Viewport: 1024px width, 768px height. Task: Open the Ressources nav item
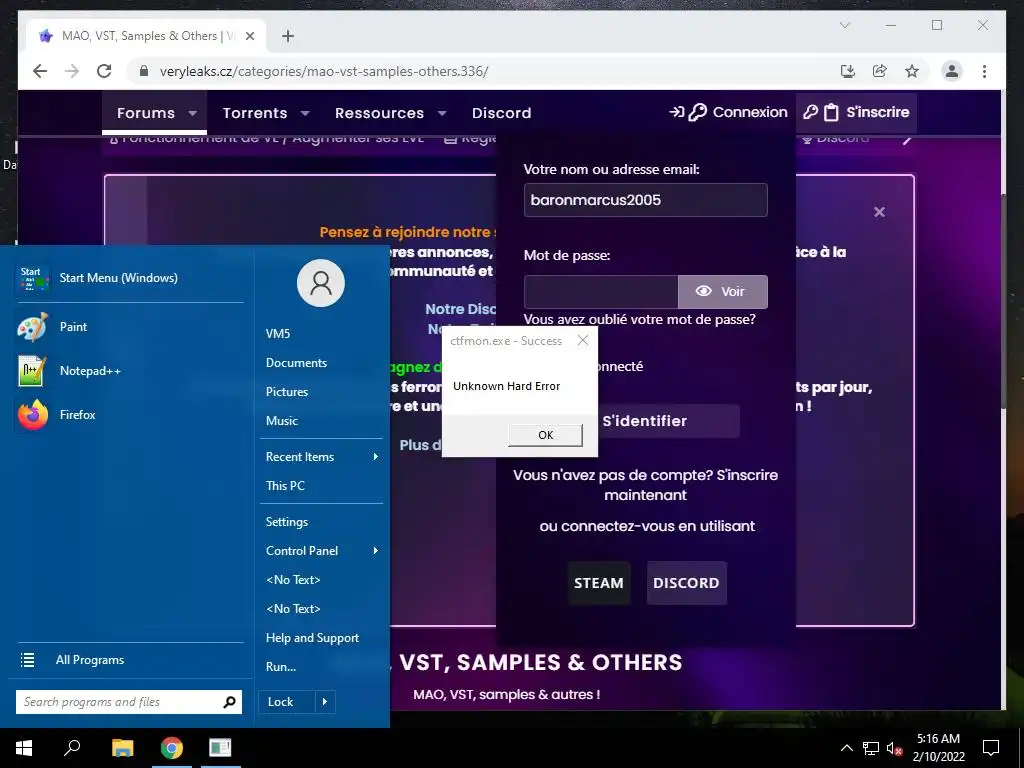tap(379, 113)
